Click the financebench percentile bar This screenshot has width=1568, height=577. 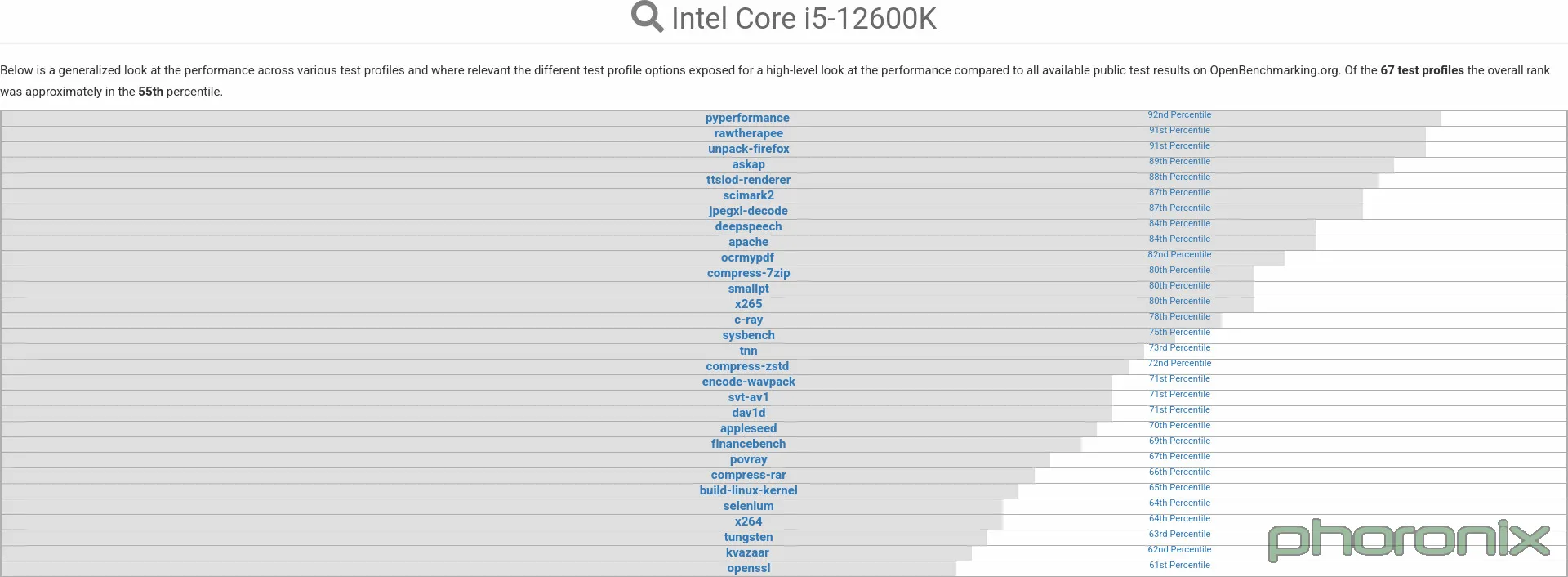tap(541, 444)
